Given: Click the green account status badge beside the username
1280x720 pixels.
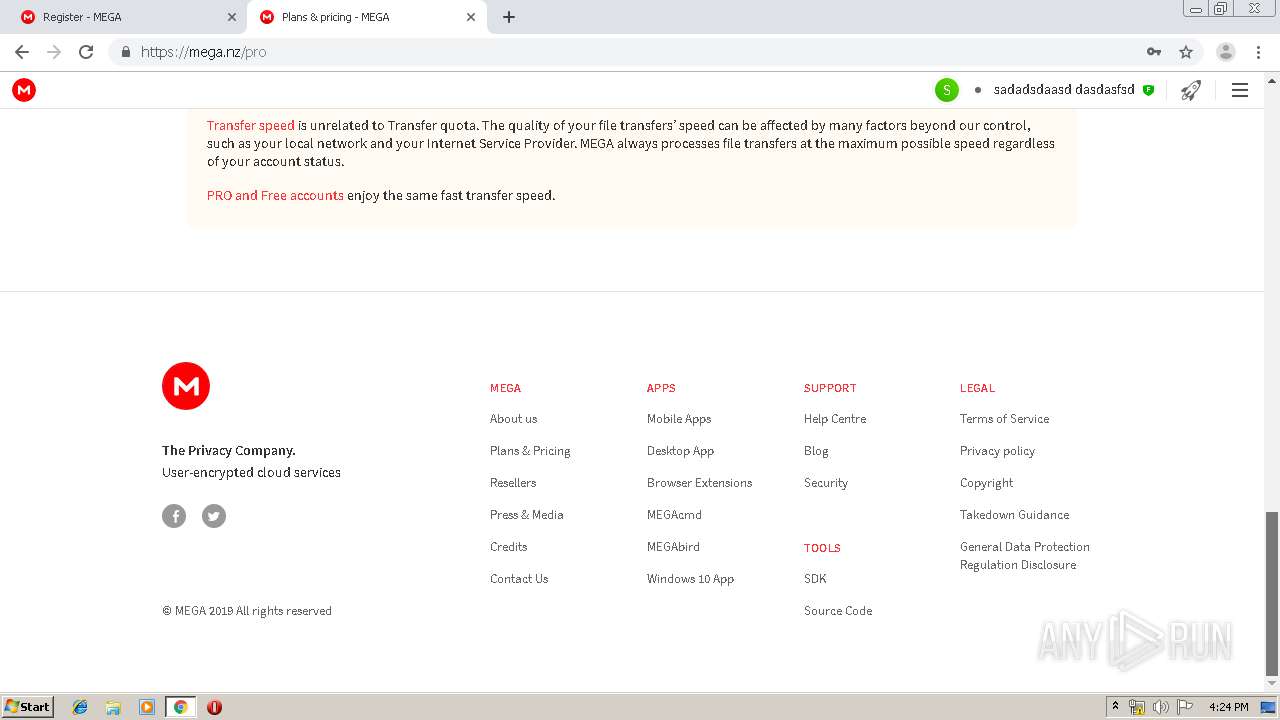Looking at the screenshot, I should pos(1148,90).
